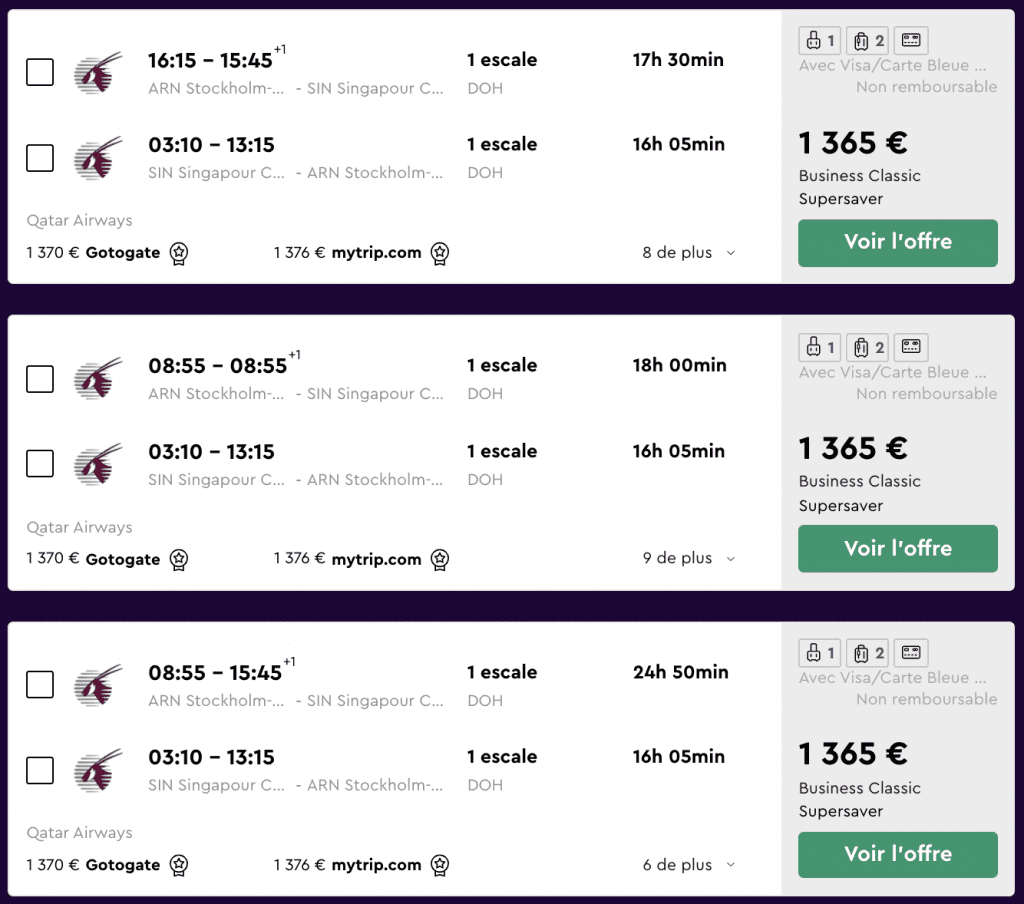Image resolution: width=1024 pixels, height=904 pixels.
Task: Click mytrip.com award badge in second card
Action: point(440,560)
